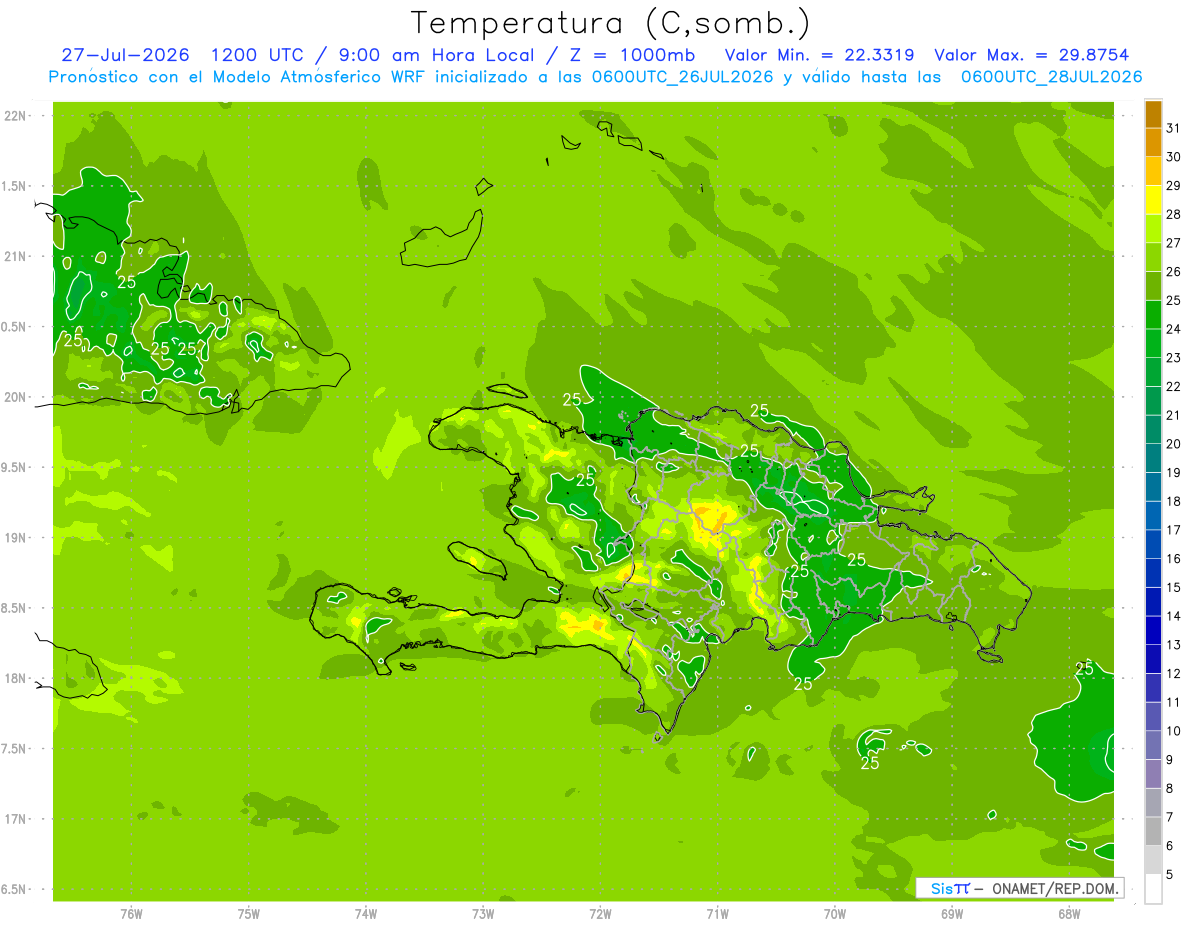Click the "70W" longitude axis label
1200x927 pixels.
pyautogui.click(x=835, y=914)
